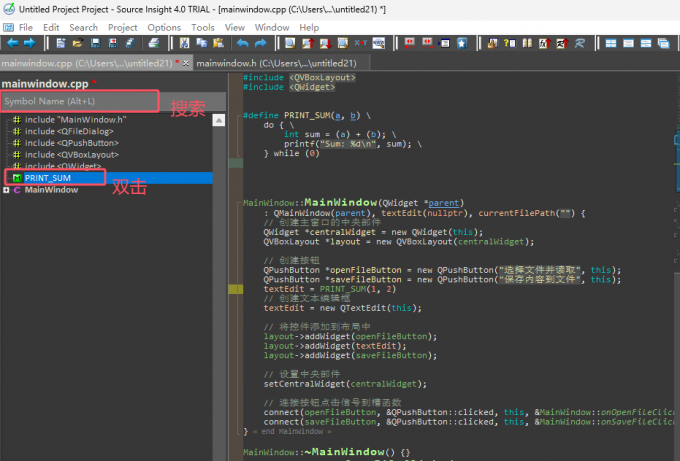
Task: Click the Lookup References R icon
Action: coord(580,43)
